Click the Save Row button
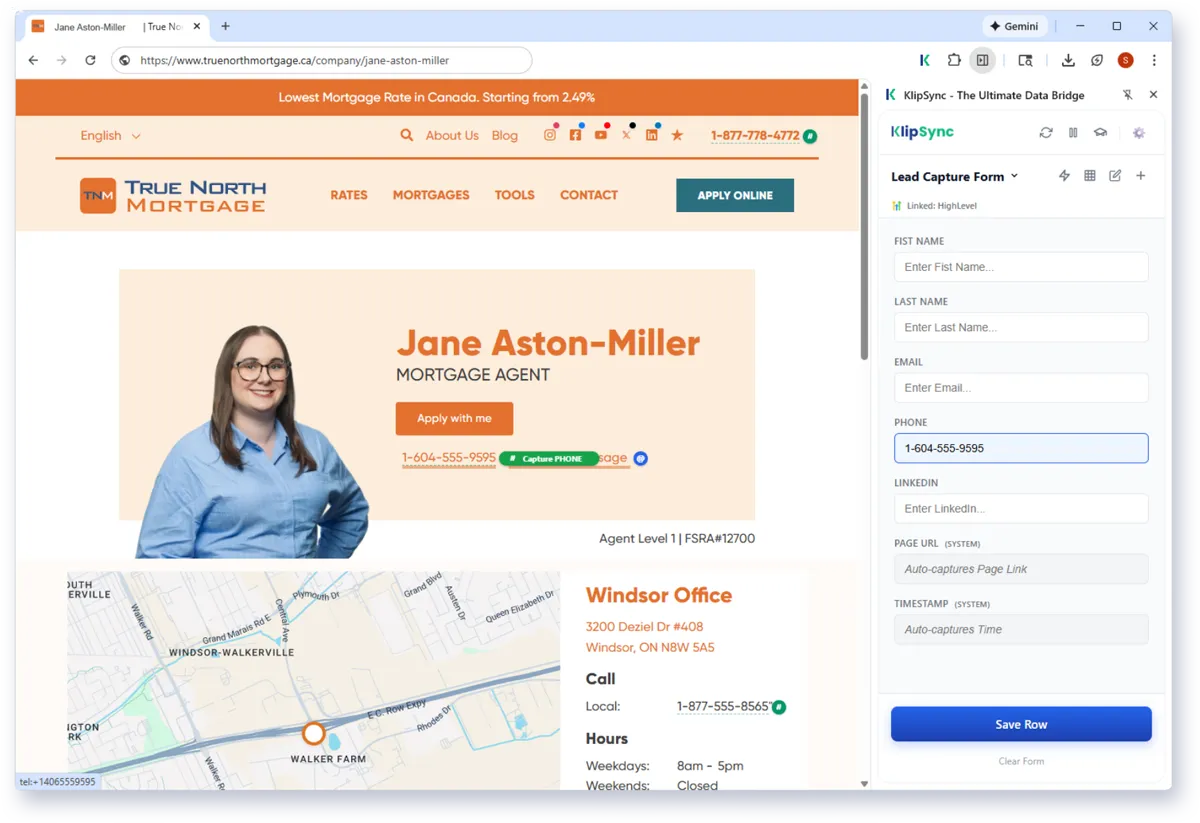1200x823 pixels. click(1021, 724)
